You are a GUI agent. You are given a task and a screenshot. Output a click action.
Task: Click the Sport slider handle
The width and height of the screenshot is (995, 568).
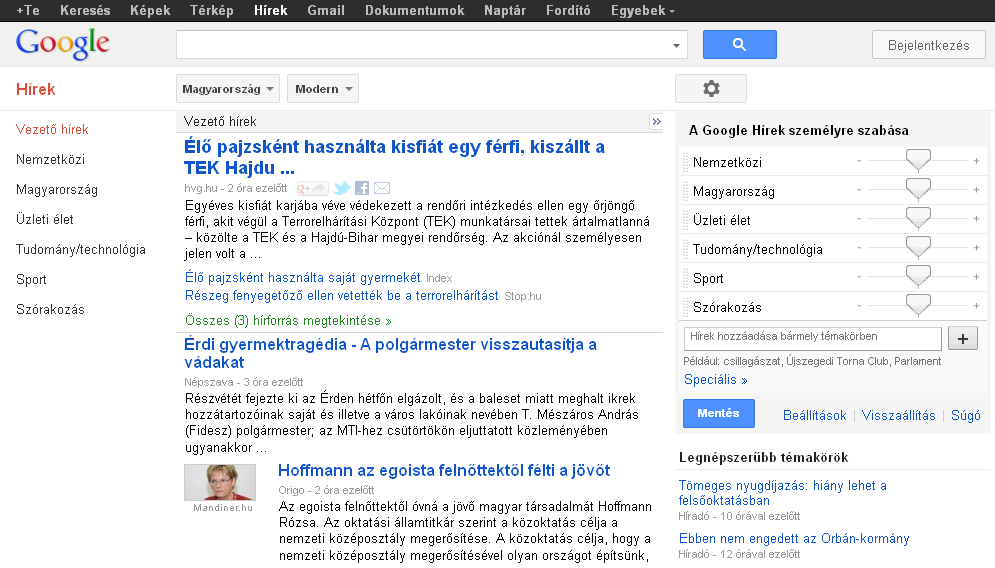coord(918,277)
